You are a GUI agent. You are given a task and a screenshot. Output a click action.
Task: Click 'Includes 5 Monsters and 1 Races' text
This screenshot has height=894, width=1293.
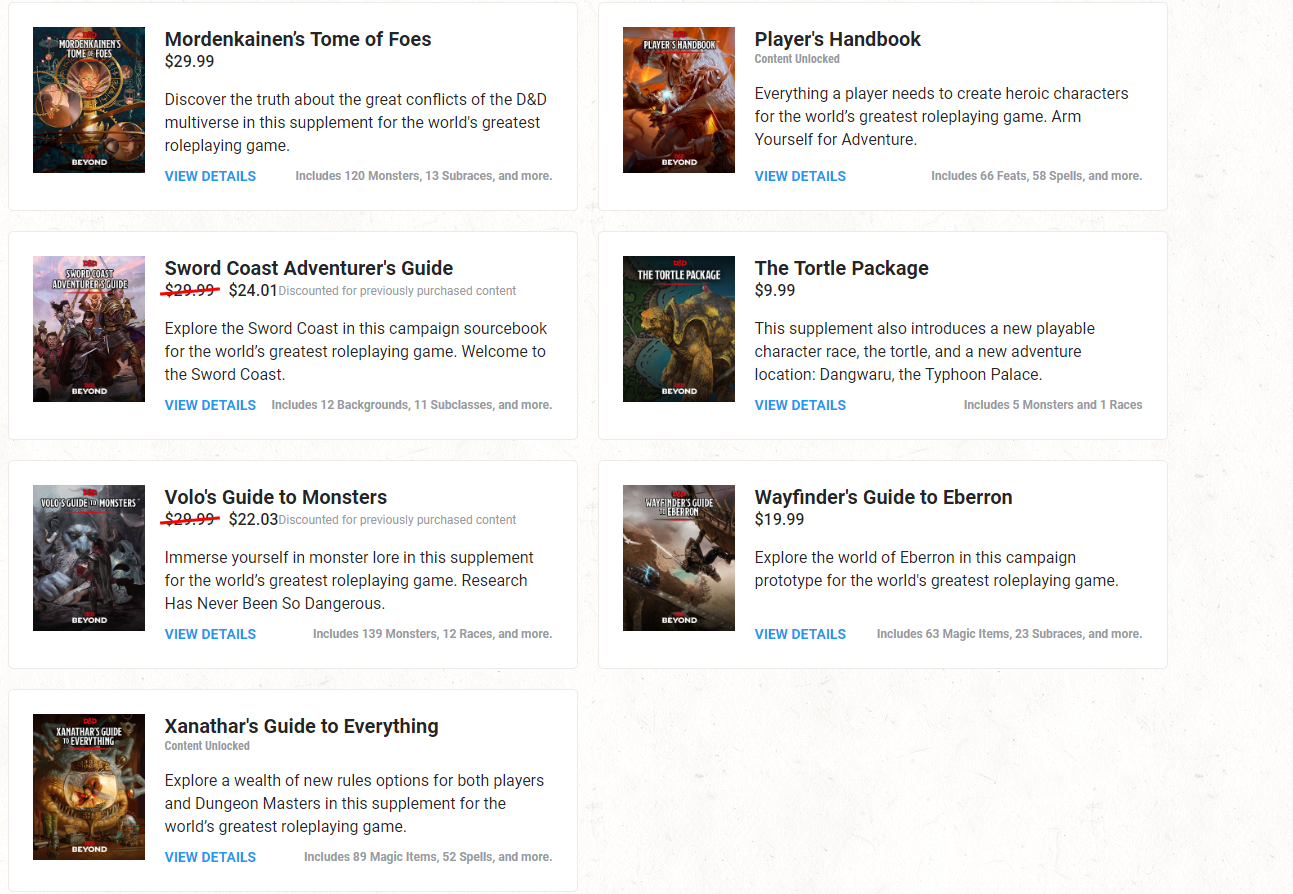1053,405
